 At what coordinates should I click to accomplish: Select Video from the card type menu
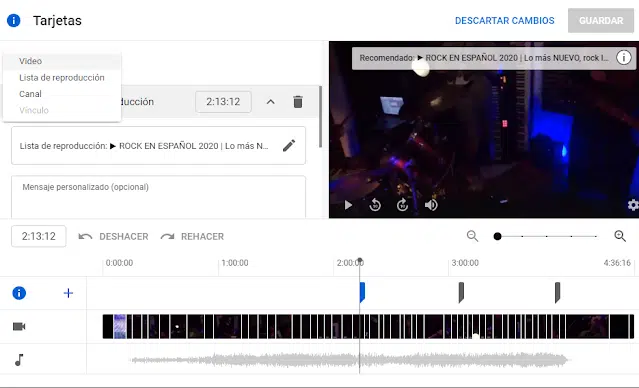[x=62, y=61]
